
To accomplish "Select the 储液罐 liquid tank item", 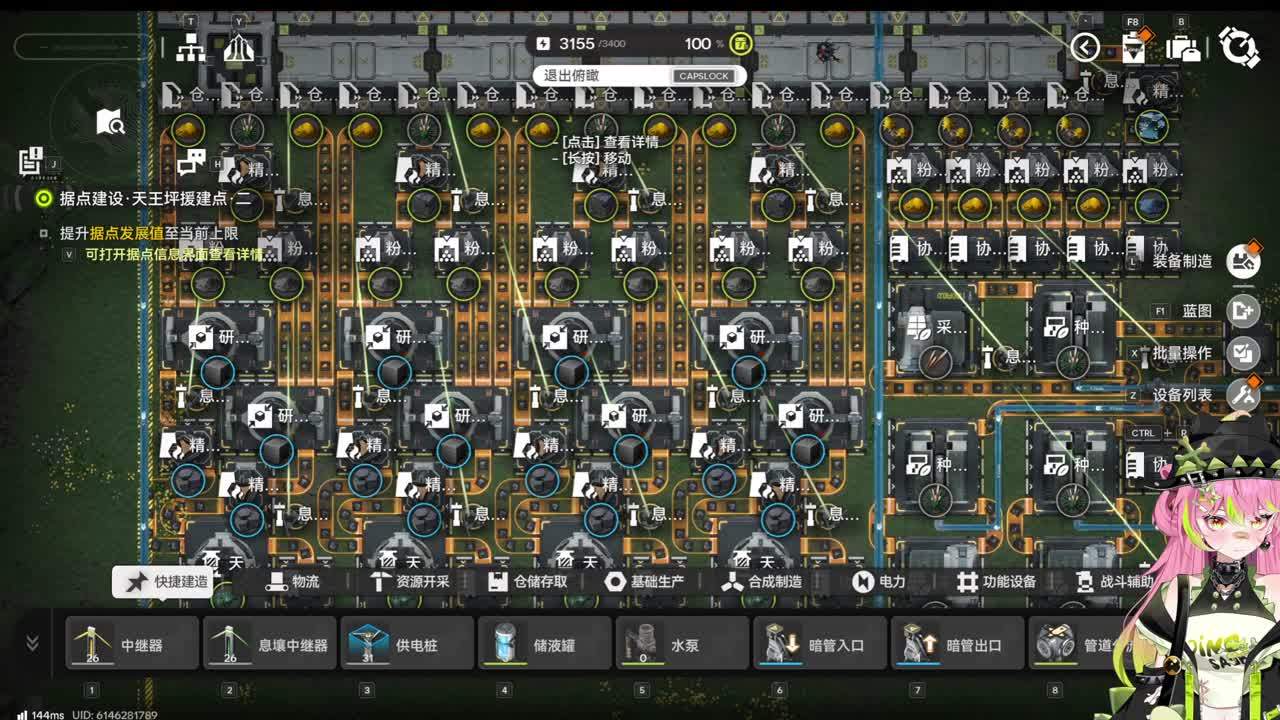I will [543, 643].
